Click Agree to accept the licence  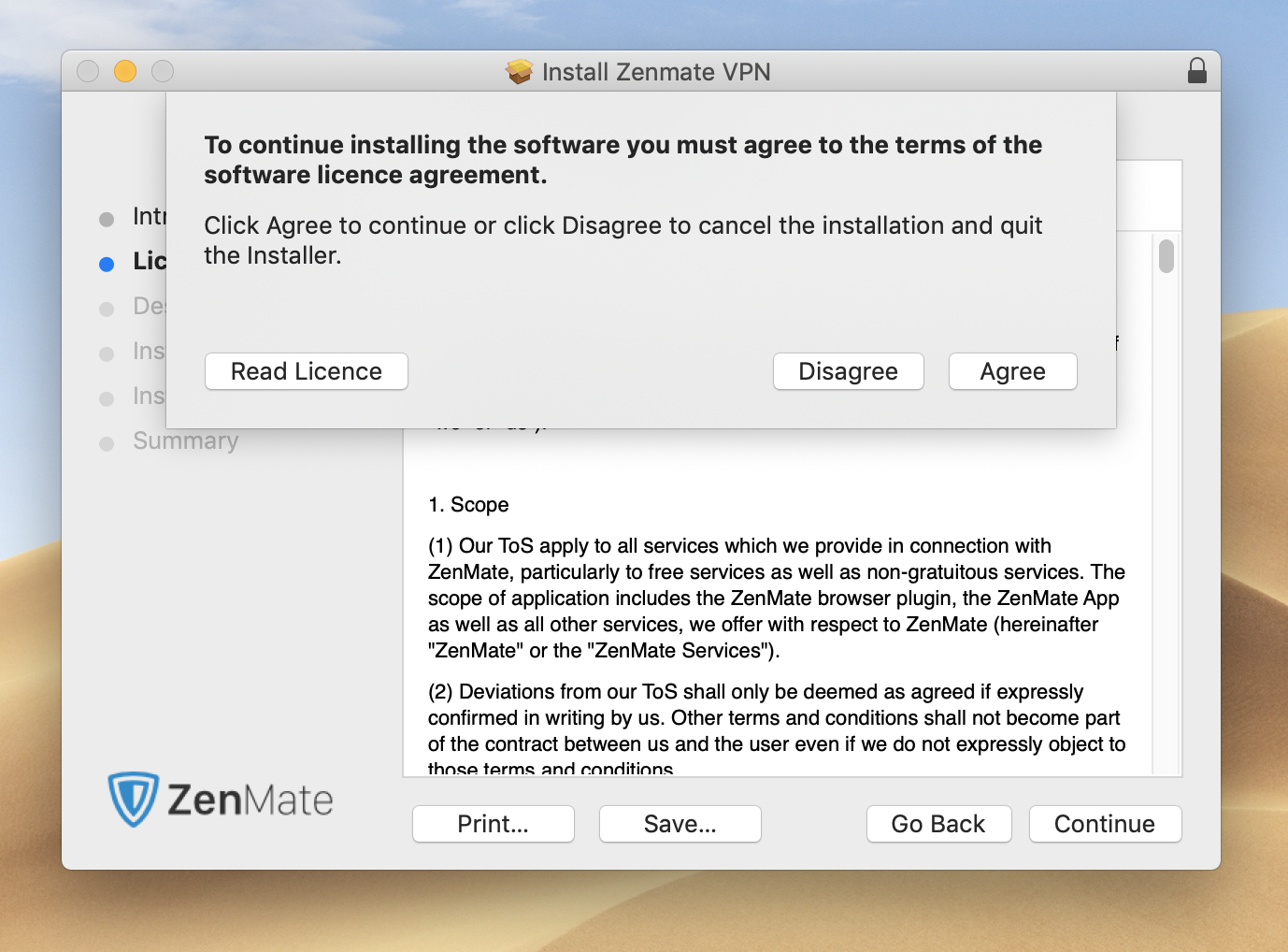(x=1012, y=371)
